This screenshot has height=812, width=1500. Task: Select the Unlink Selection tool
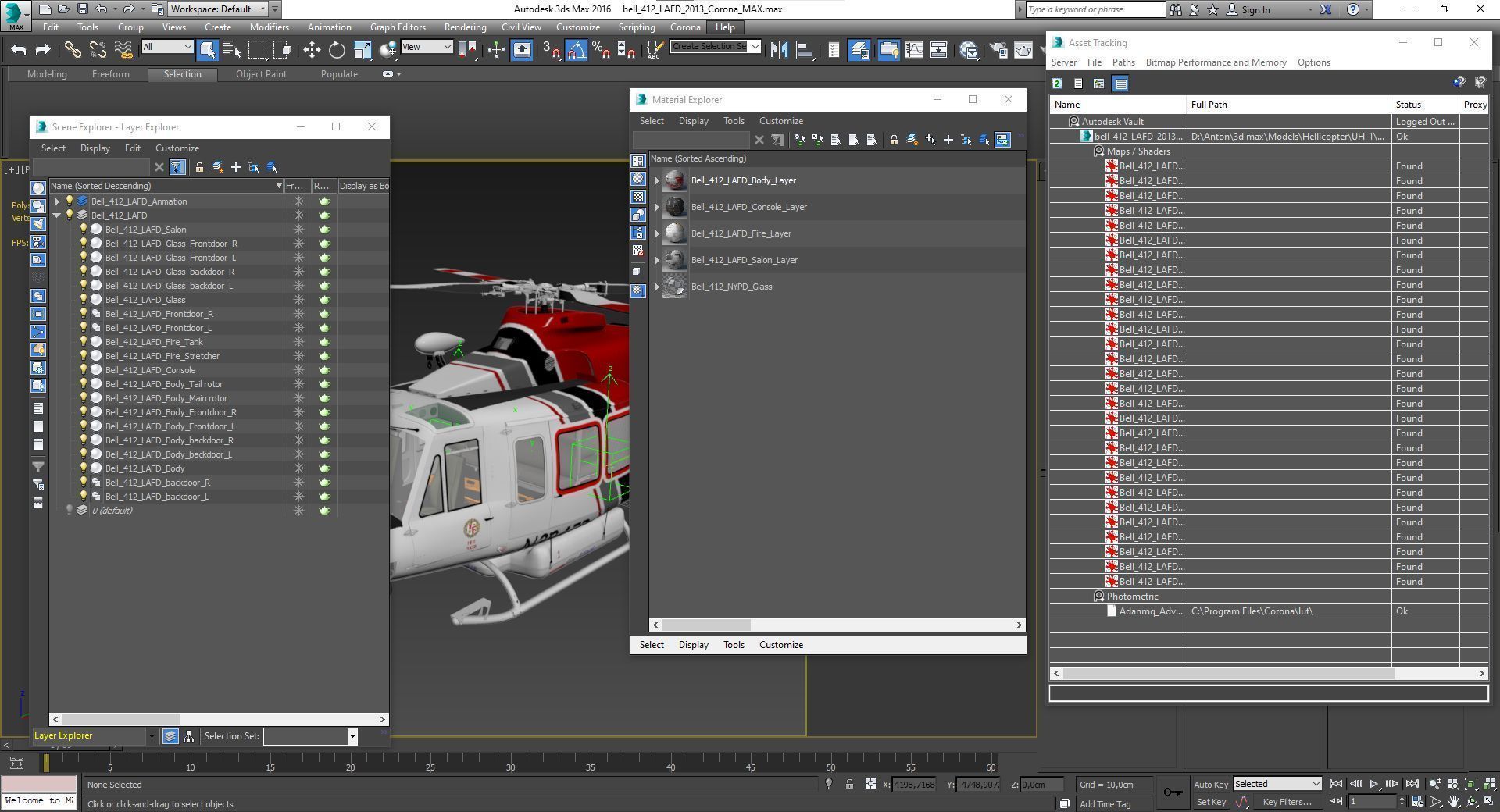coord(98,50)
